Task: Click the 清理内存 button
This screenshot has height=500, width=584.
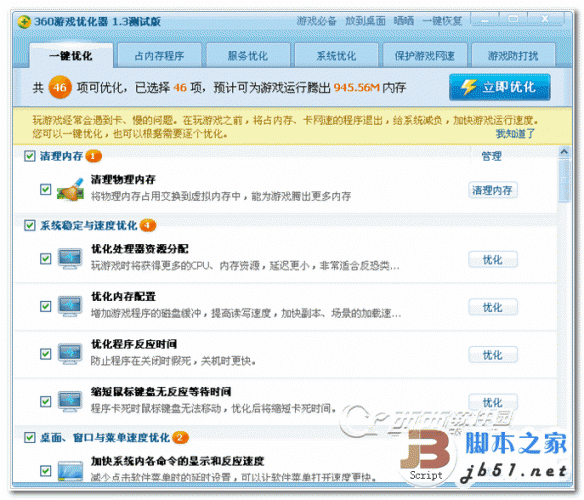Action: (492, 190)
